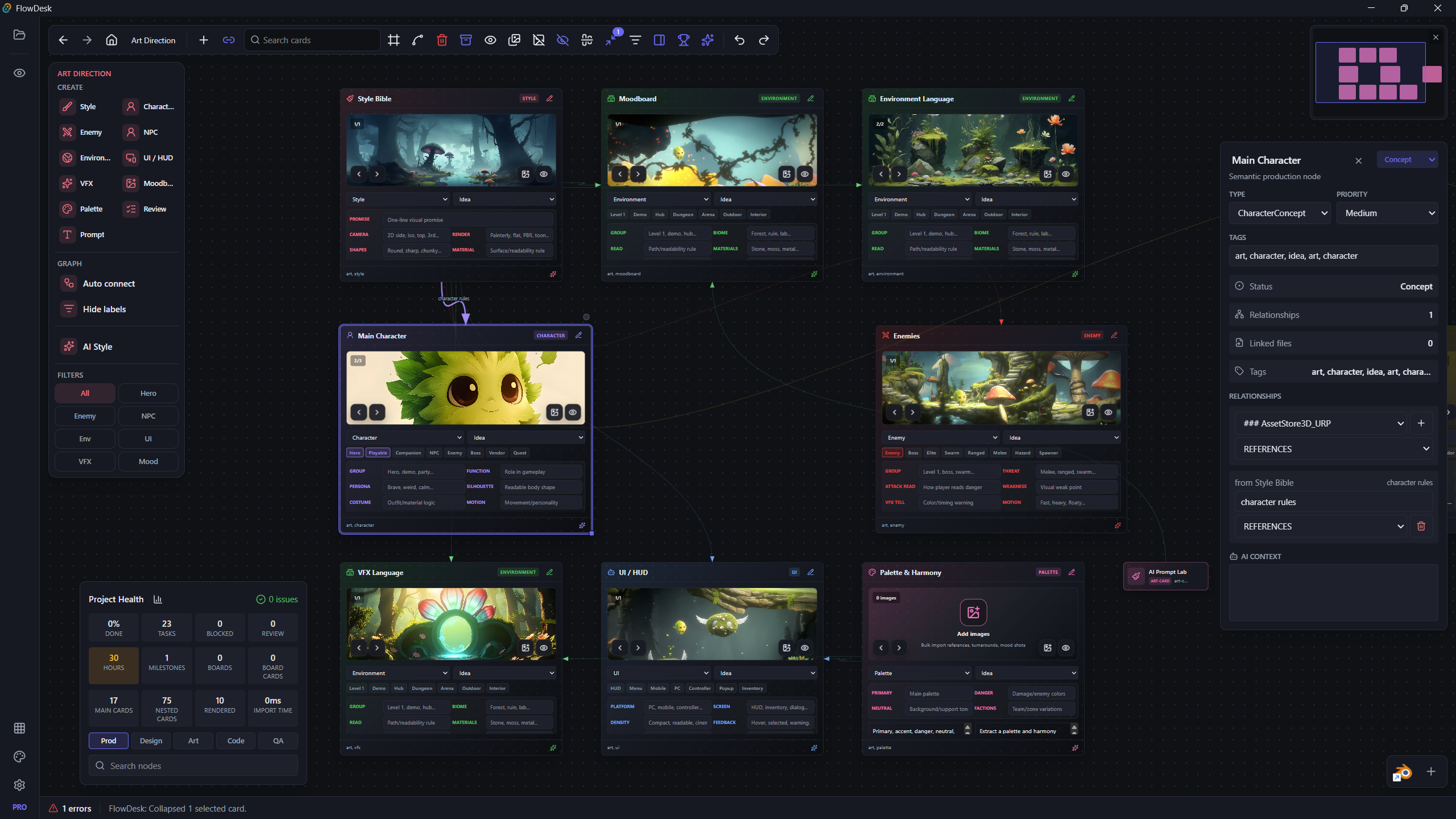Open the grid table icon in sidebar

point(19,728)
